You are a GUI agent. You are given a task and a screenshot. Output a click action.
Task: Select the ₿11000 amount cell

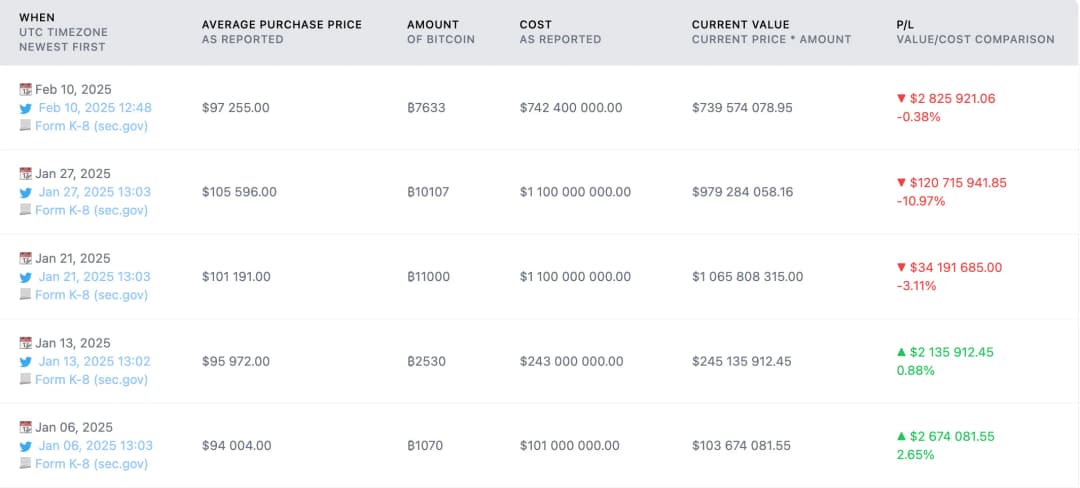coord(430,277)
